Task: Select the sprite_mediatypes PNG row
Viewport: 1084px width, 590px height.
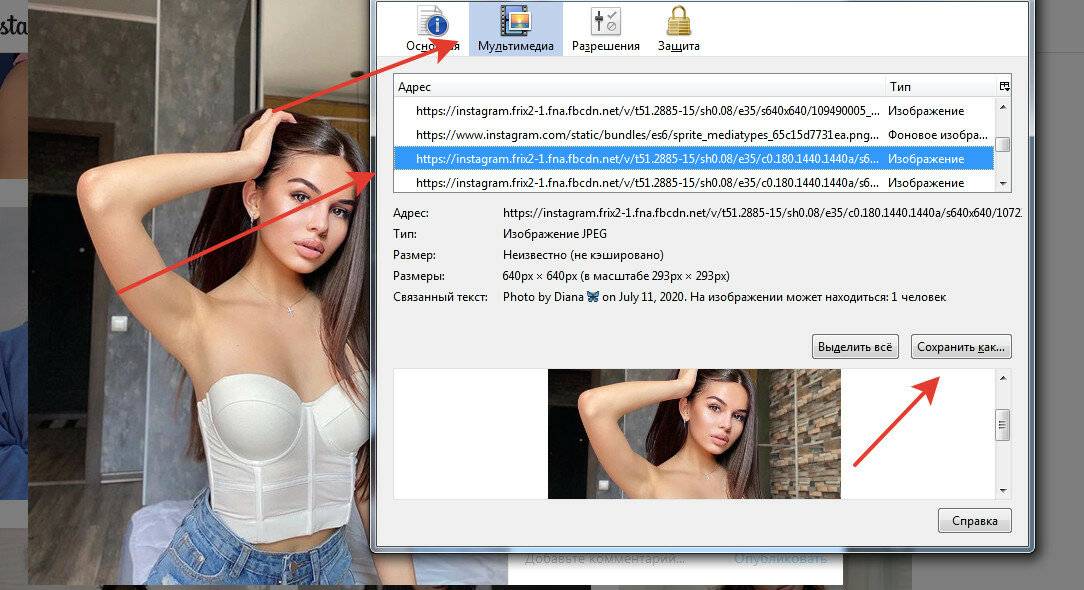Action: (647, 134)
